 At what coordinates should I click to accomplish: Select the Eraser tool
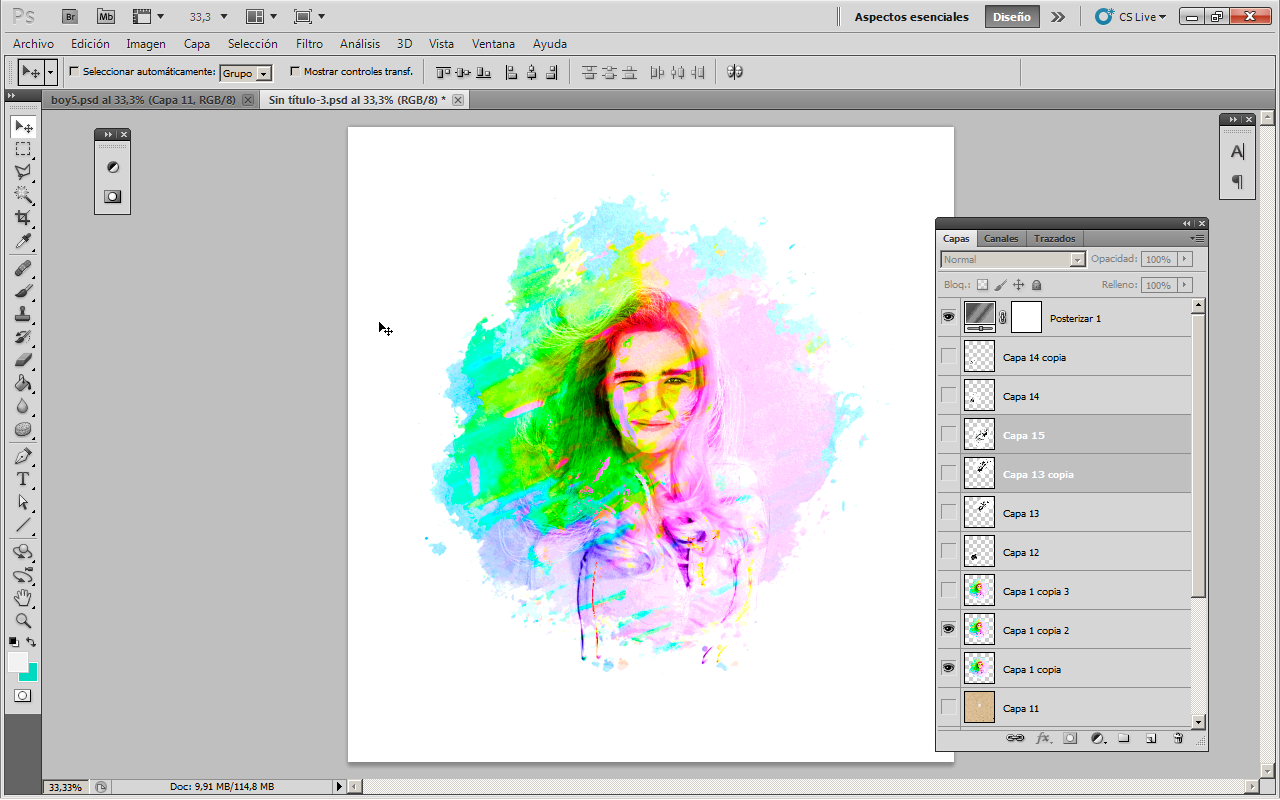tap(23, 360)
